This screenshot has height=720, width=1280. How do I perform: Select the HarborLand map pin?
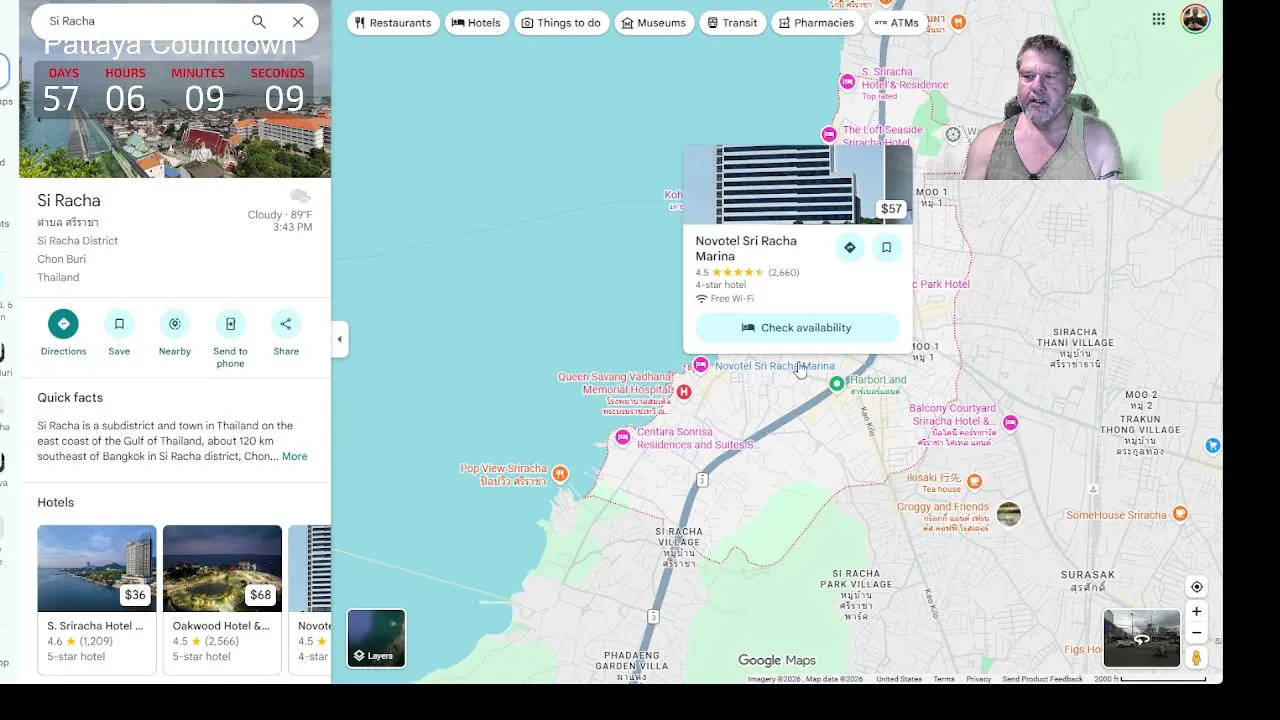837,383
